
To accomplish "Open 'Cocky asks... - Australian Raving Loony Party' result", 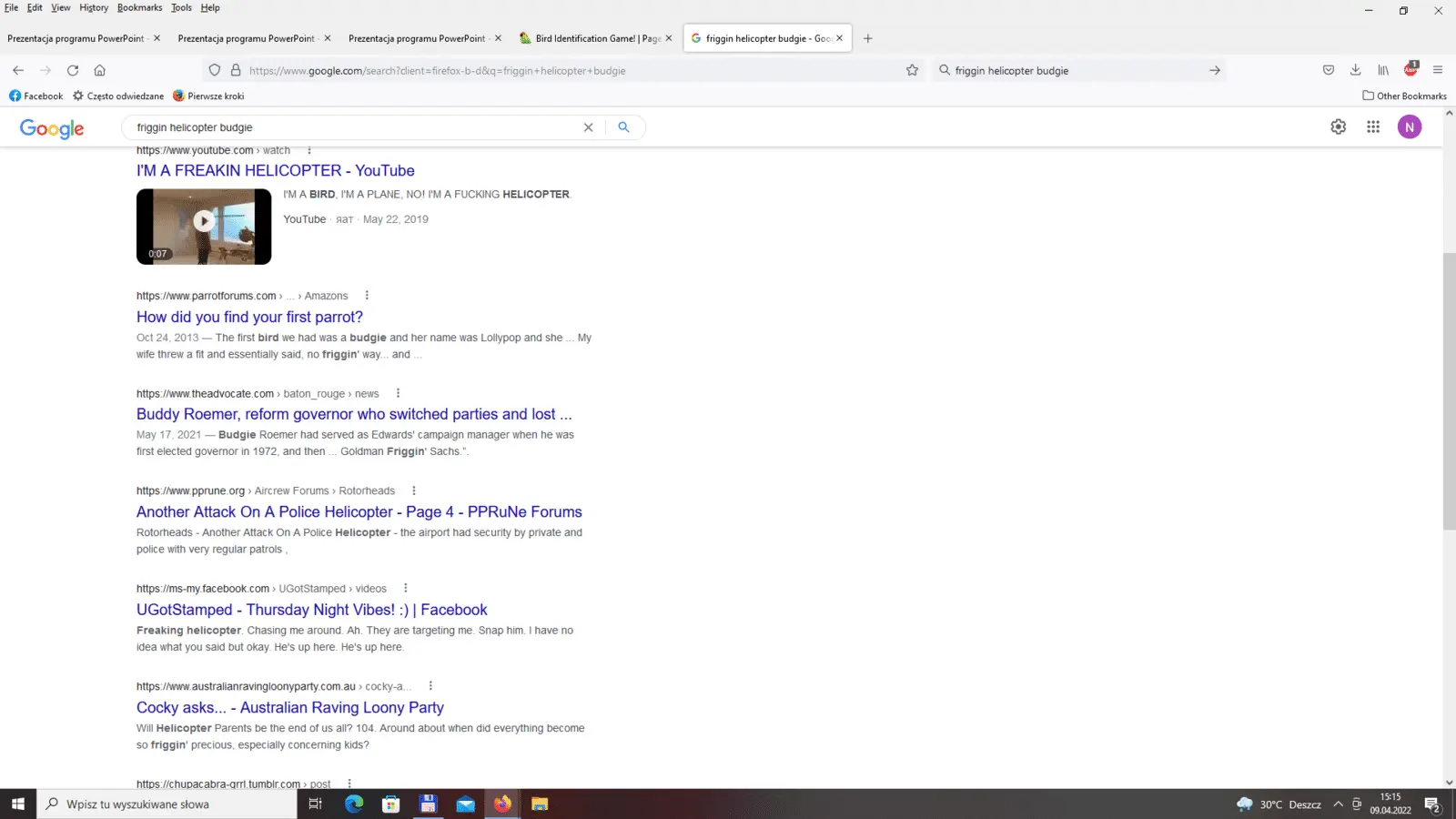I will [289, 707].
